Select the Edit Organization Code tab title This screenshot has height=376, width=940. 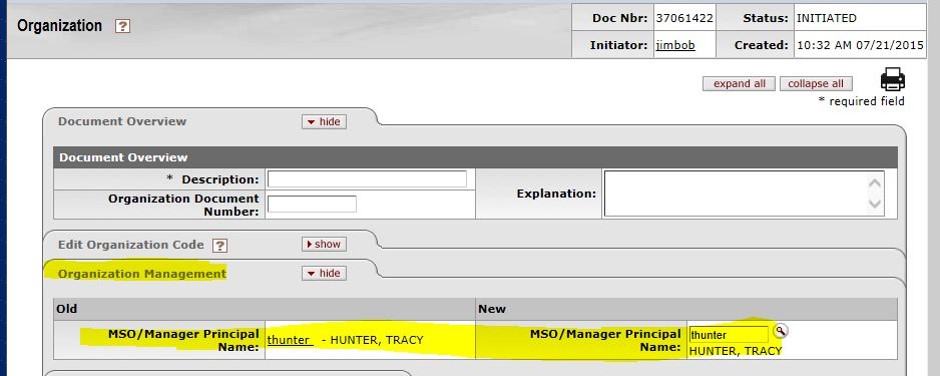point(131,245)
